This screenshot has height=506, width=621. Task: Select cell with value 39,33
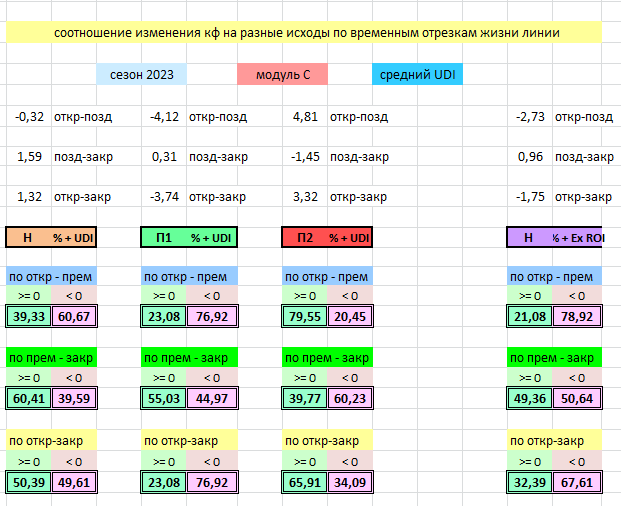pyautogui.click(x=29, y=316)
